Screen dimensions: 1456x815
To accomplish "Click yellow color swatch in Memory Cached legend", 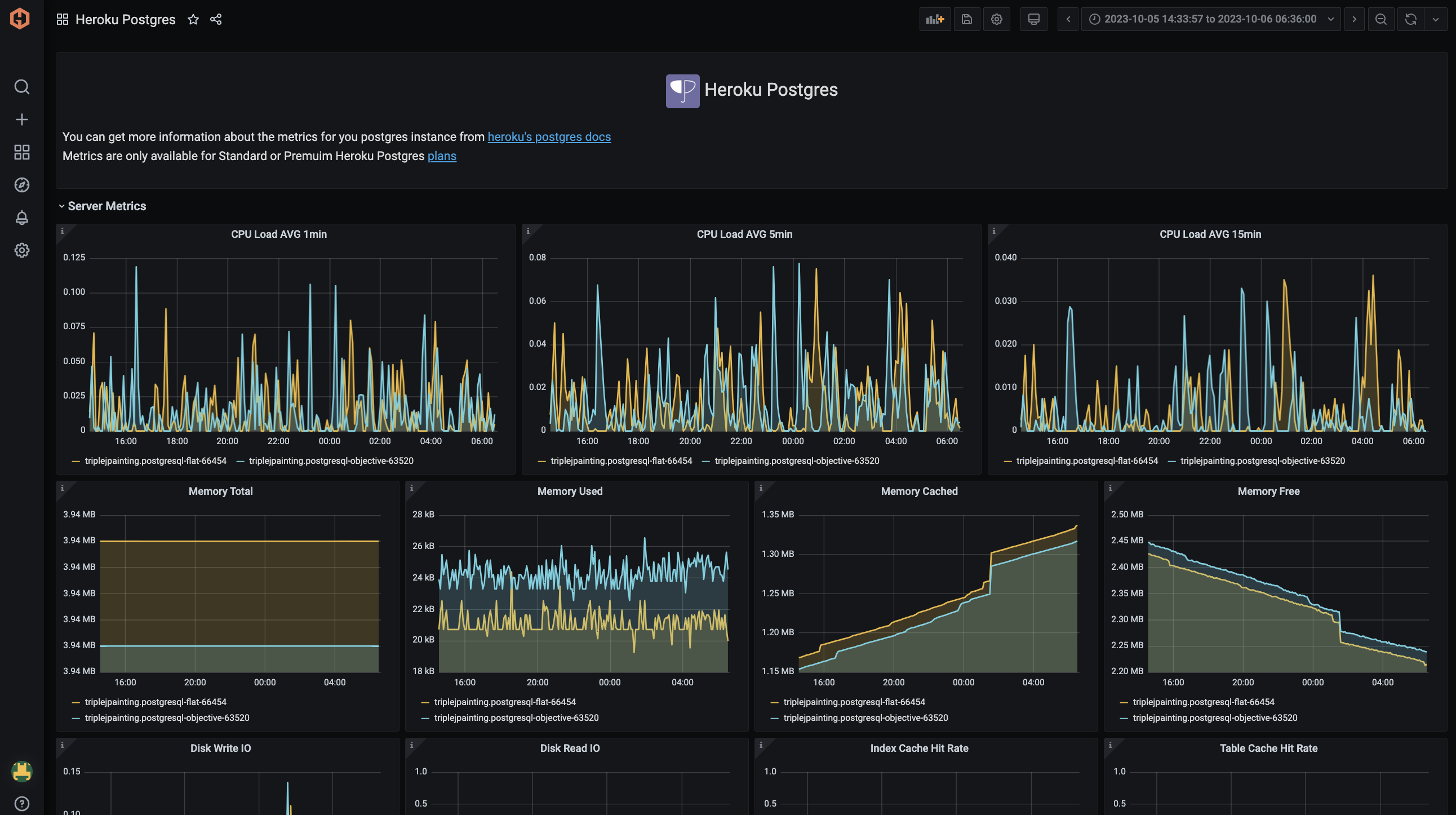I will click(774, 702).
